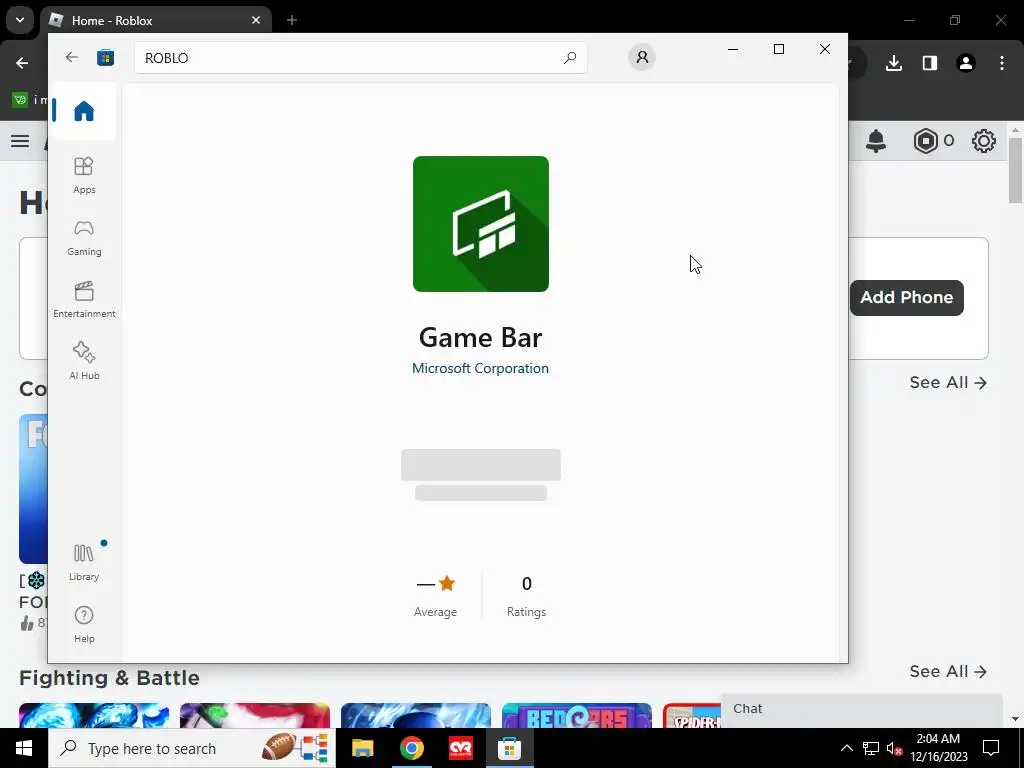
Task: Click the Add Phone button in Roblox
Action: pyautogui.click(x=906, y=298)
